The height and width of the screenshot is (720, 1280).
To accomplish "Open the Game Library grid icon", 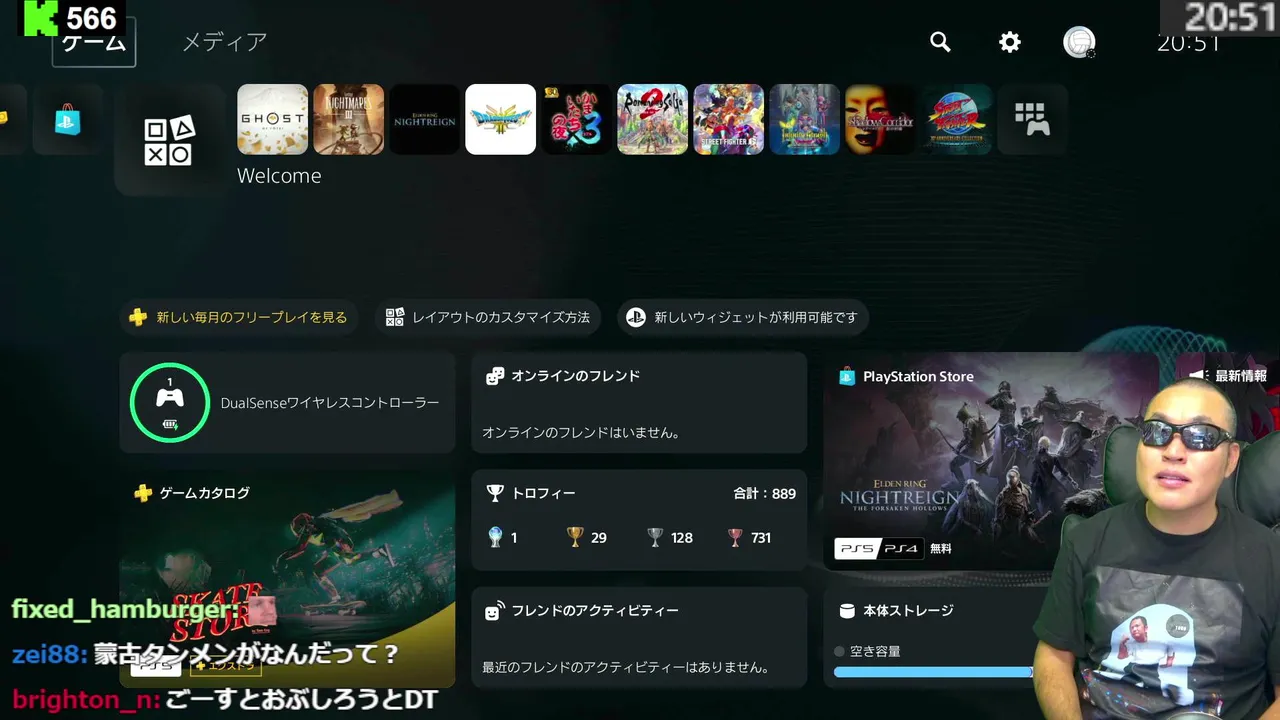I will click(x=1032, y=119).
